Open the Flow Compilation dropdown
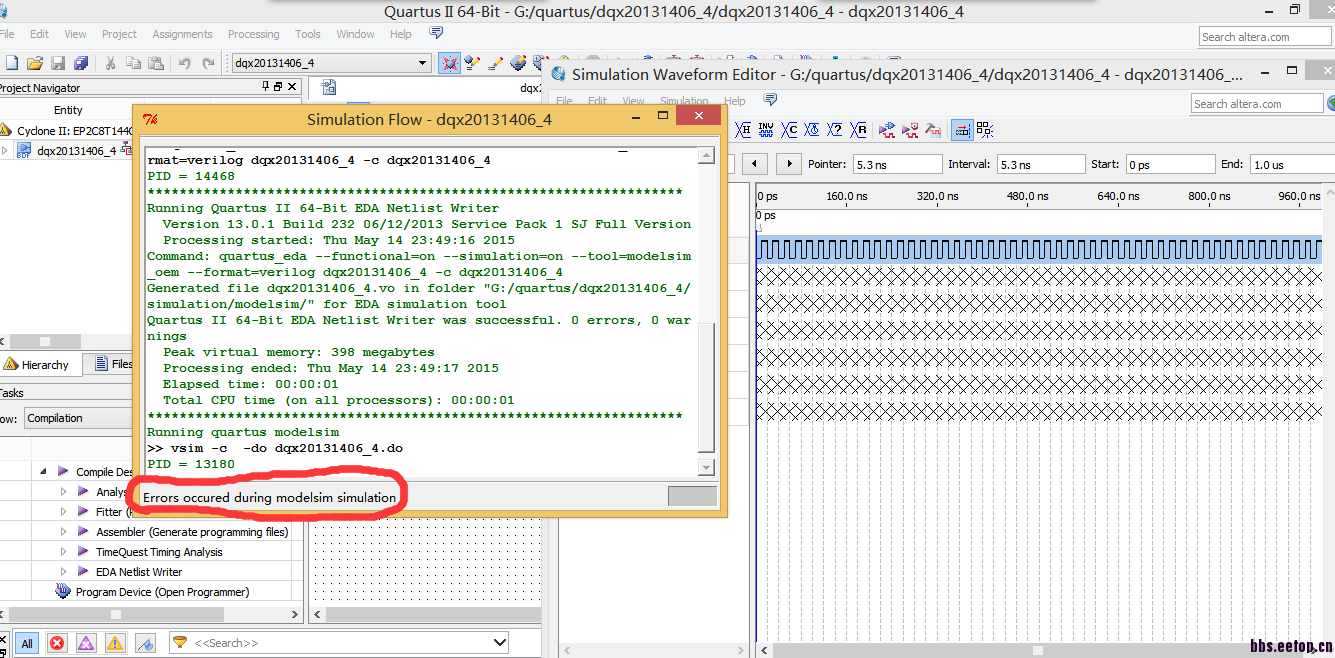Screen dimensions: 1335x658 78,418
